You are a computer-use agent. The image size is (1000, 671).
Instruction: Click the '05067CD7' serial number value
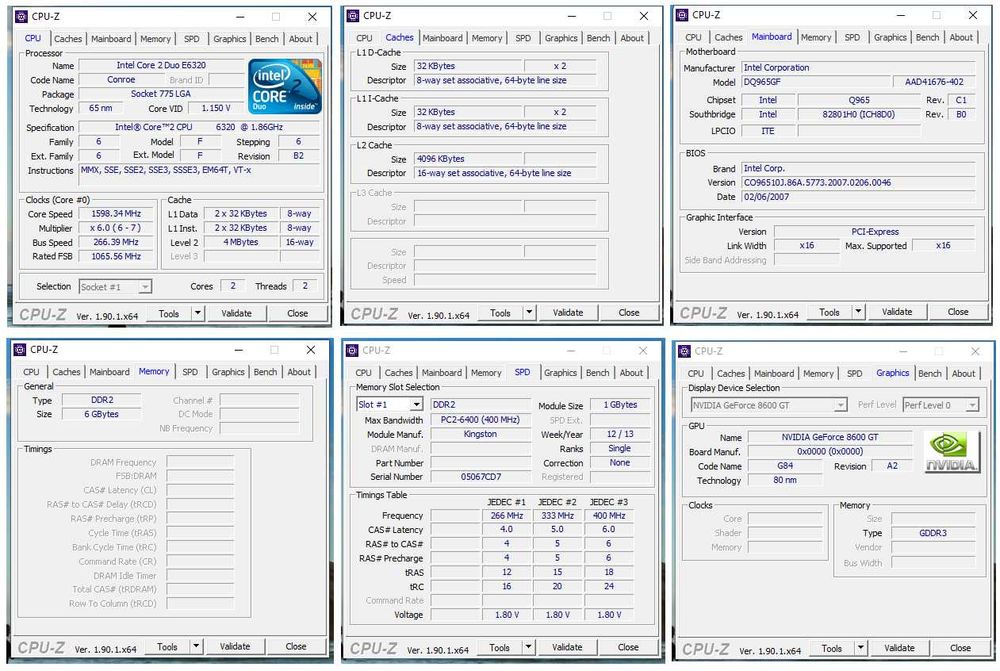pyautogui.click(x=481, y=476)
